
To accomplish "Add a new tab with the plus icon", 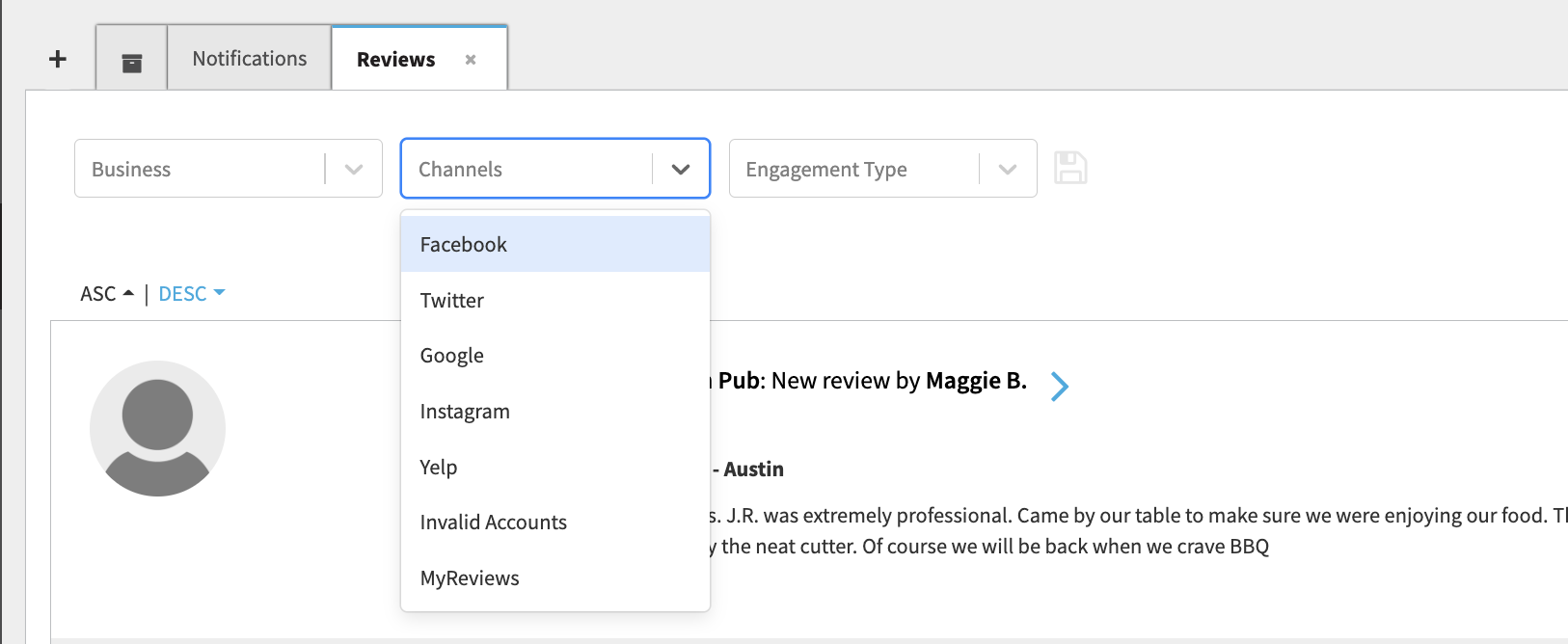I will pos(58,59).
